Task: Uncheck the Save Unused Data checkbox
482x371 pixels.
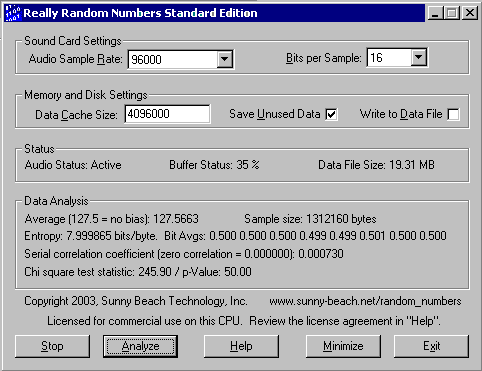Action: point(331,114)
